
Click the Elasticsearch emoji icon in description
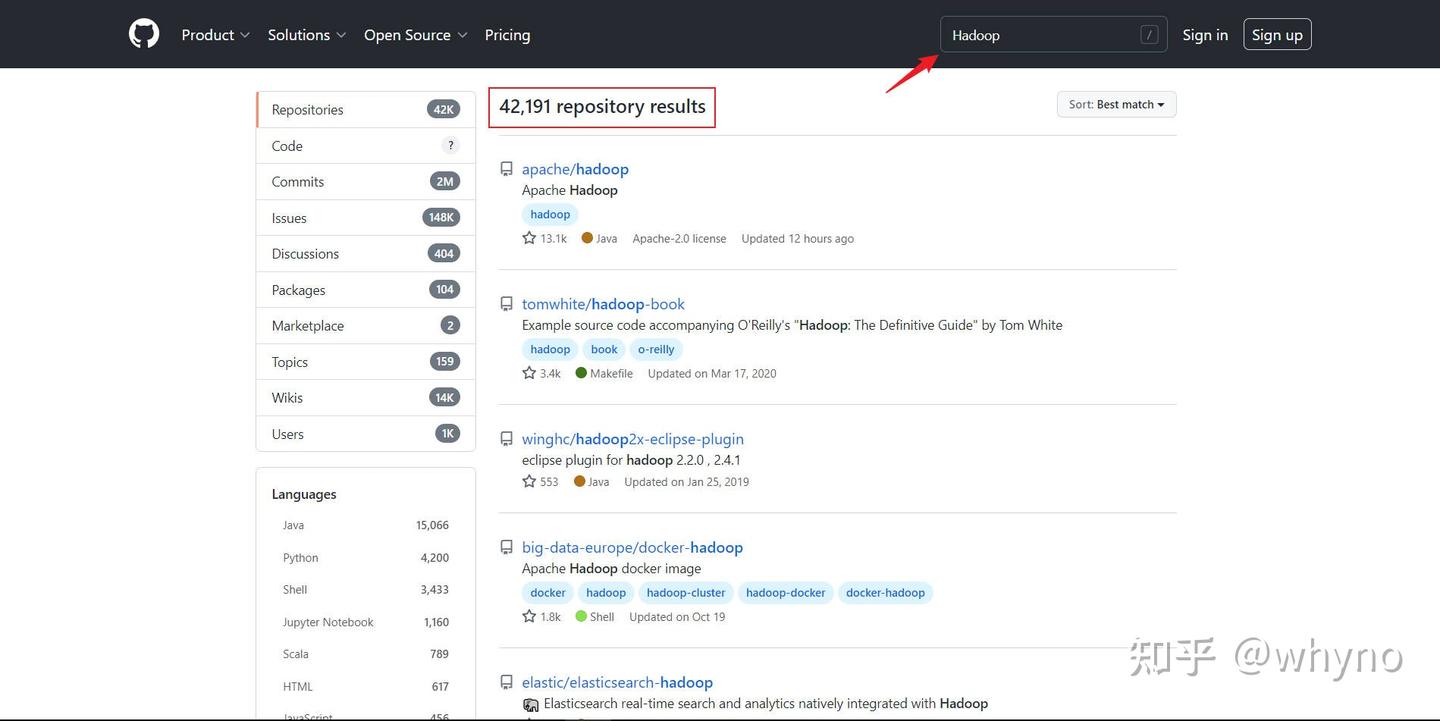tap(531, 705)
